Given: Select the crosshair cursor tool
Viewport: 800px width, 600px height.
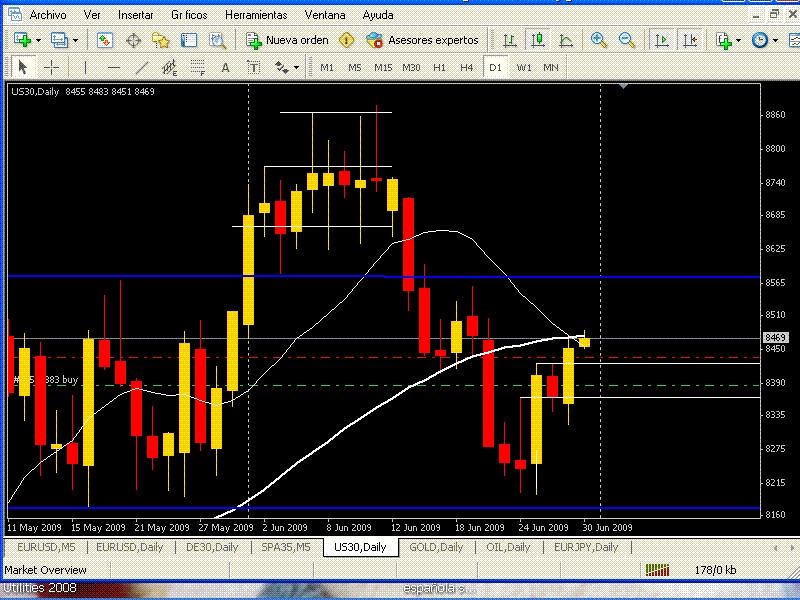Looking at the screenshot, I should pos(51,67).
